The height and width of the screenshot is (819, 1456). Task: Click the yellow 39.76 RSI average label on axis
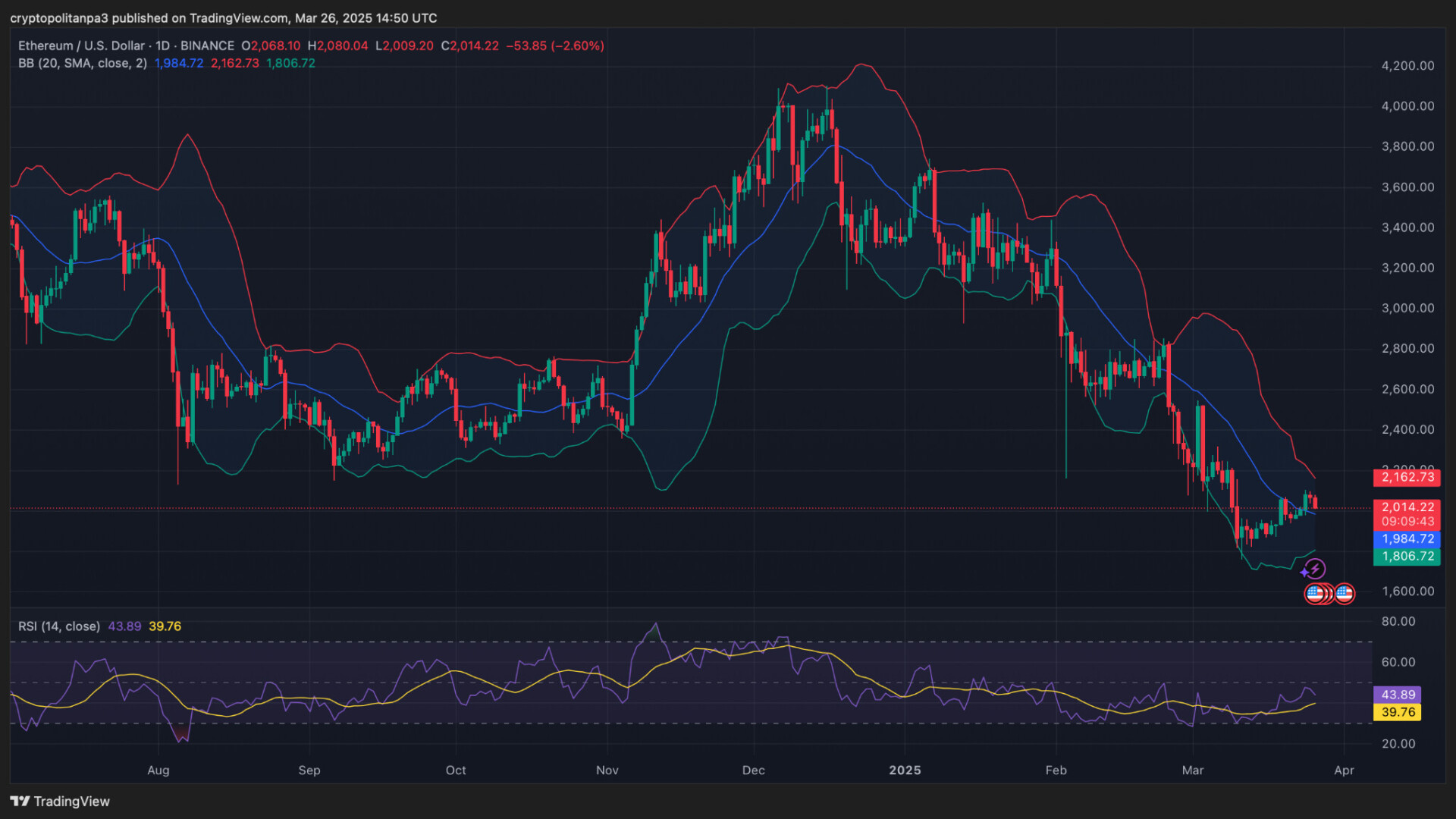[1398, 712]
